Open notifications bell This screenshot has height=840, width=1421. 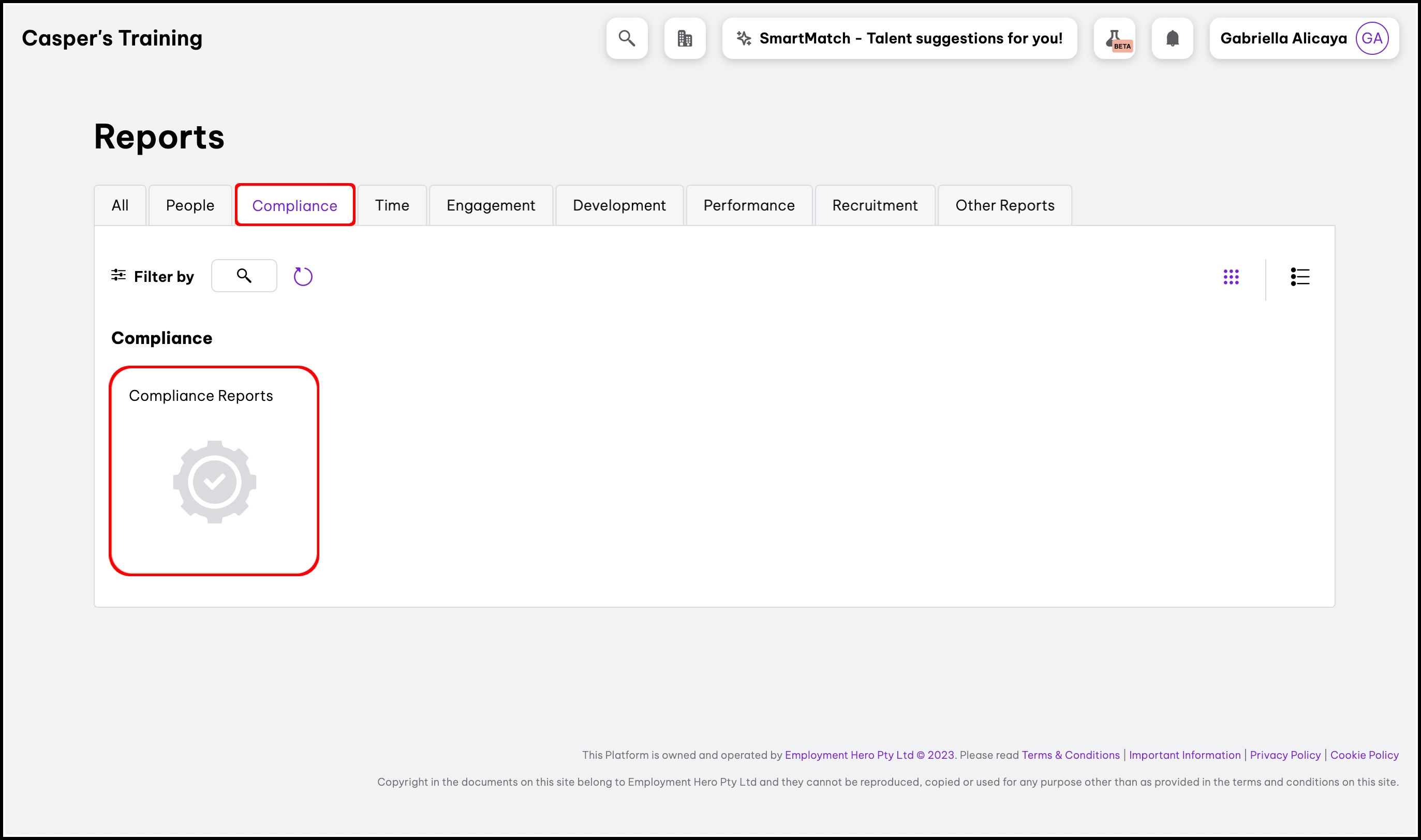click(1172, 38)
